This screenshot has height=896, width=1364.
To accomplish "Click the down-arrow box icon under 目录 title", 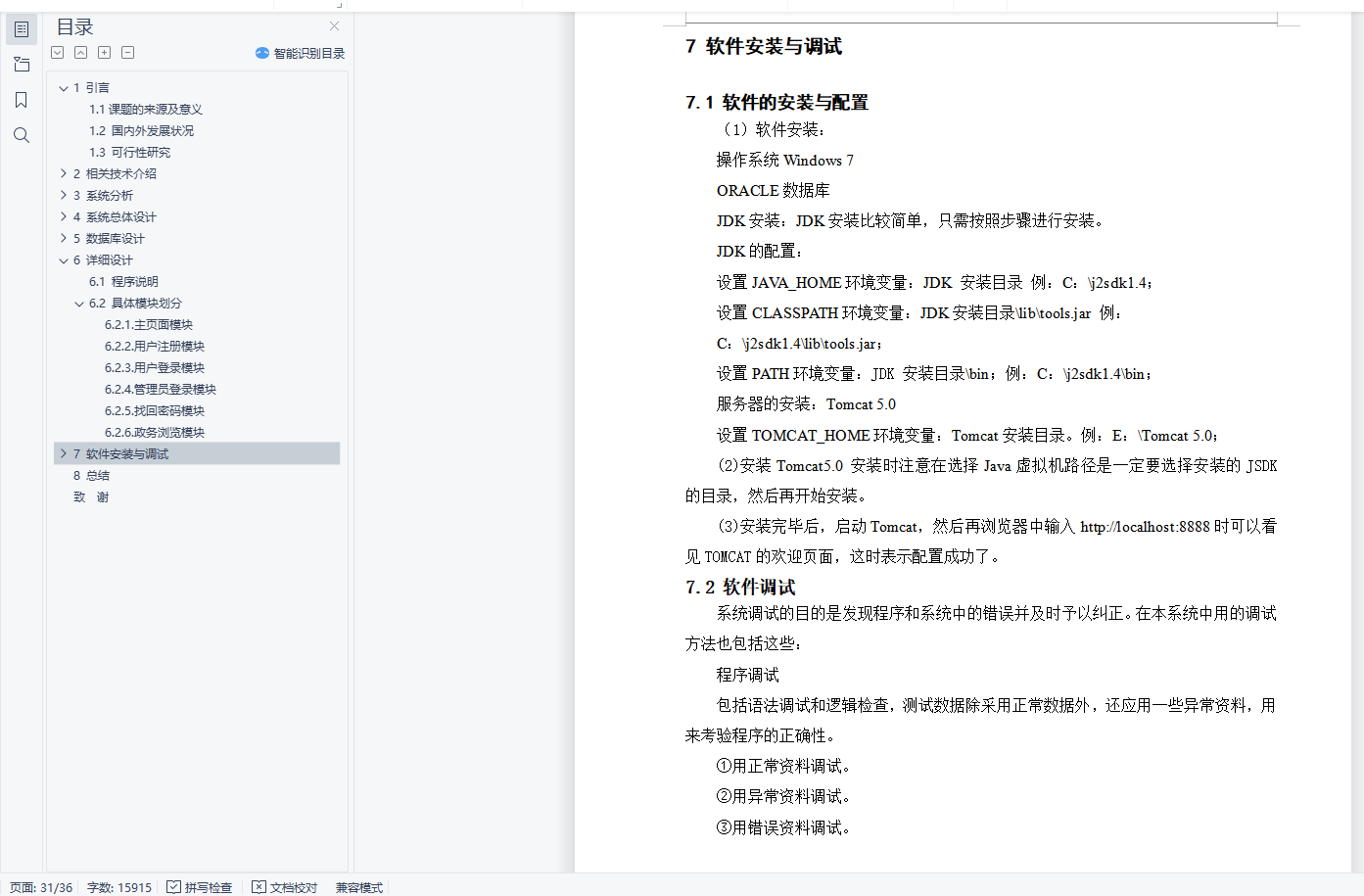I will (x=58, y=53).
